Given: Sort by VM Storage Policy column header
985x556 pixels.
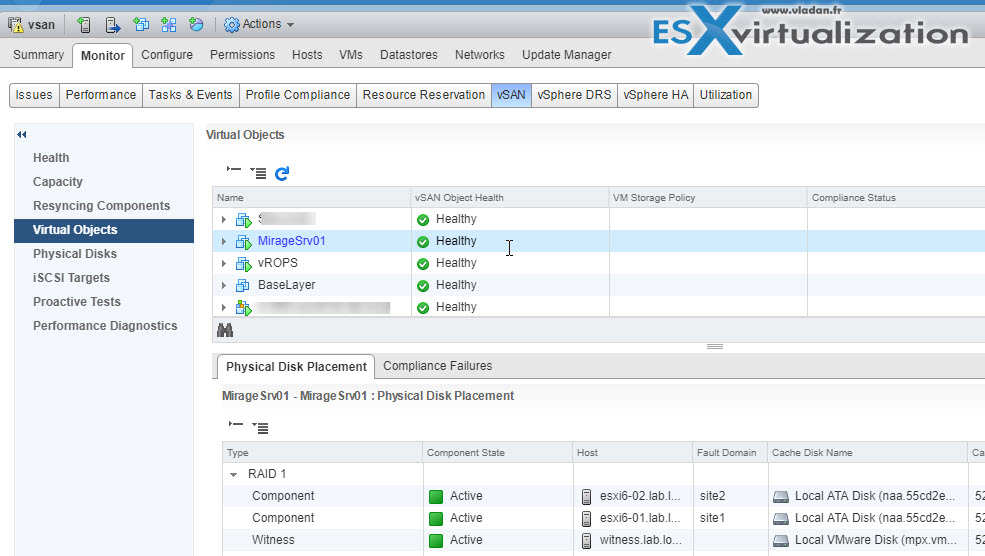Looking at the screenshot, I should point(708,197).
